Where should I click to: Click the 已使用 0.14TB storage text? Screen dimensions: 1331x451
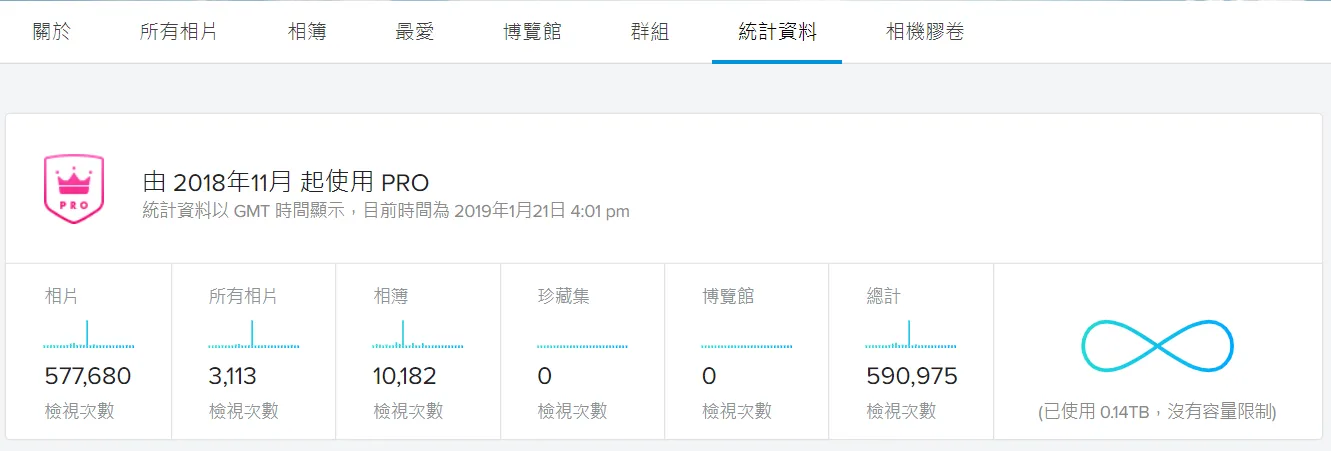[1157, 411]
